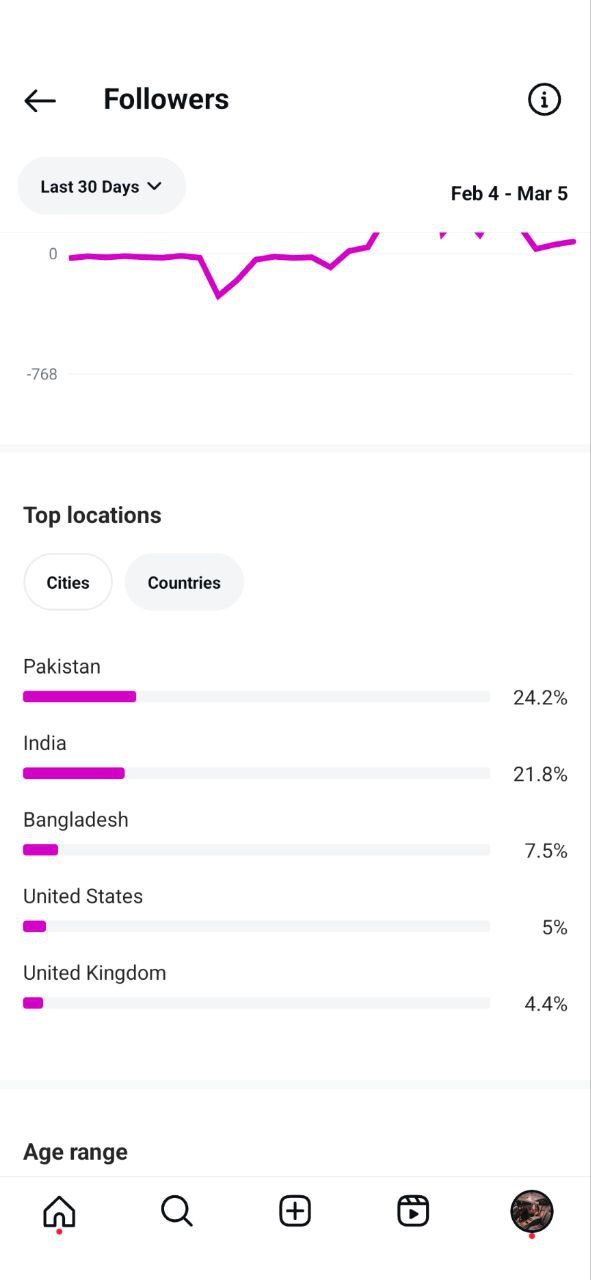Click the Age range section heading
This screenshot has width=591, height=1280.
76,1152
